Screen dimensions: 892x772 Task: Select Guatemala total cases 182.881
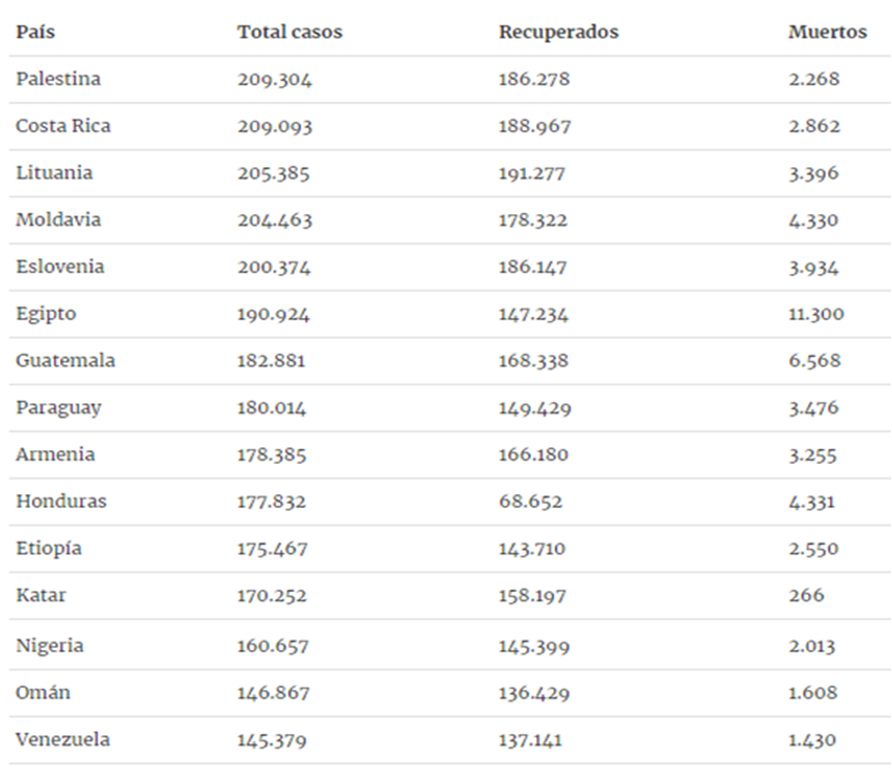[x=271, y=361]
